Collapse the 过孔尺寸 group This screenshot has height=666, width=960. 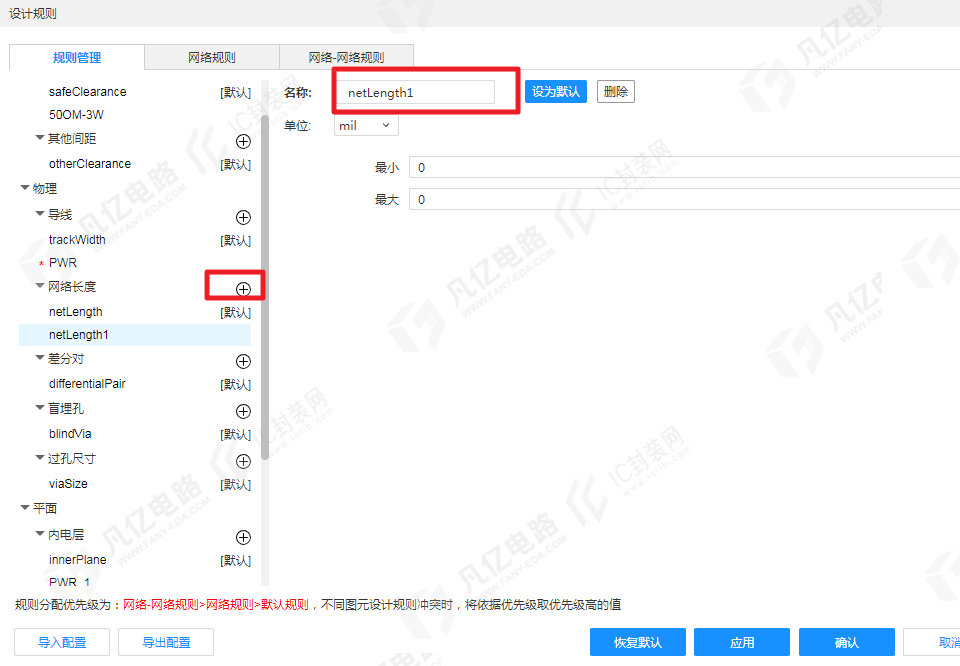click(40, 458)
